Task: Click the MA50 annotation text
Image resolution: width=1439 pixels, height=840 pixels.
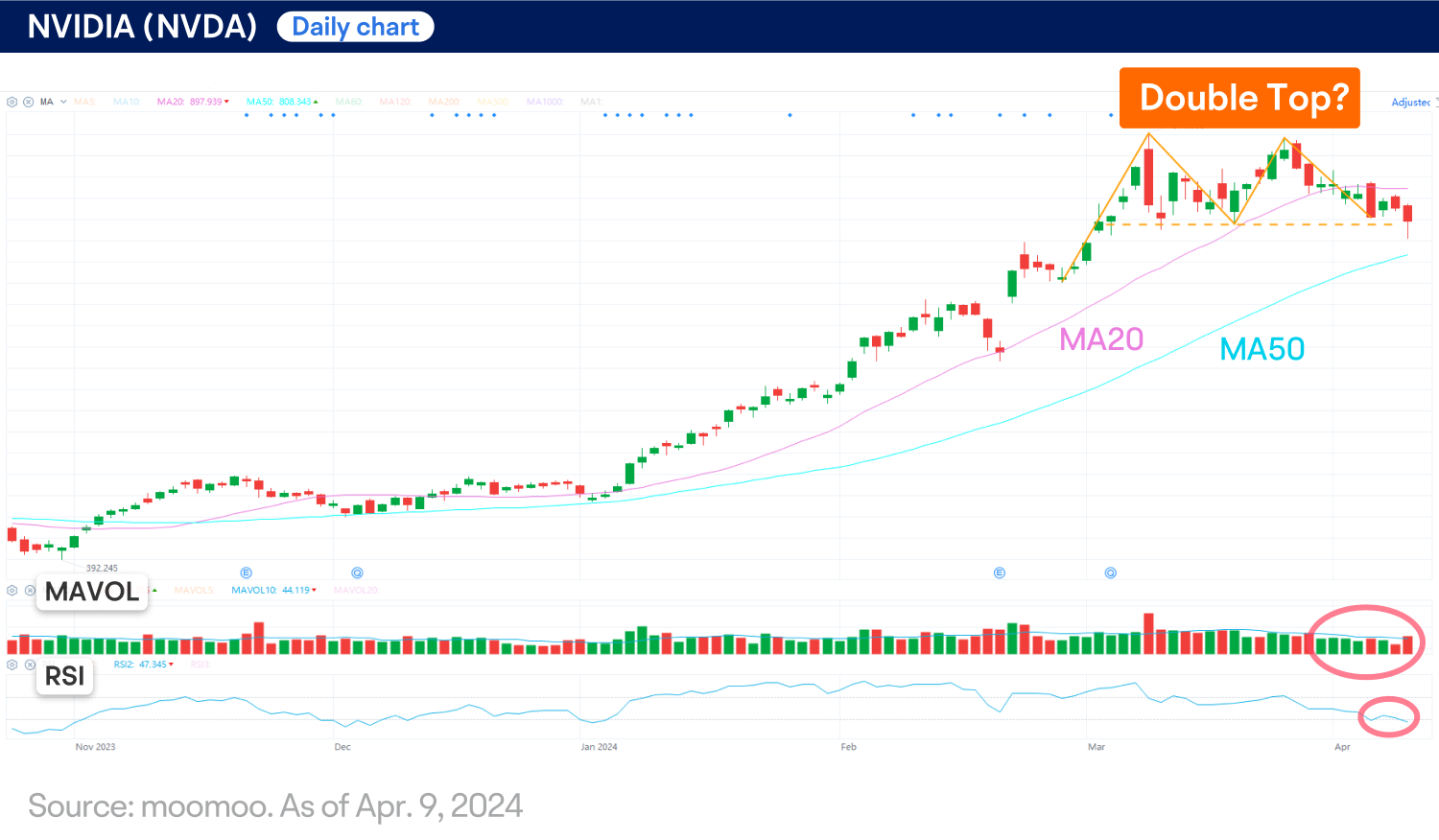Action: pyautogui.click(x=1262, y=349)
